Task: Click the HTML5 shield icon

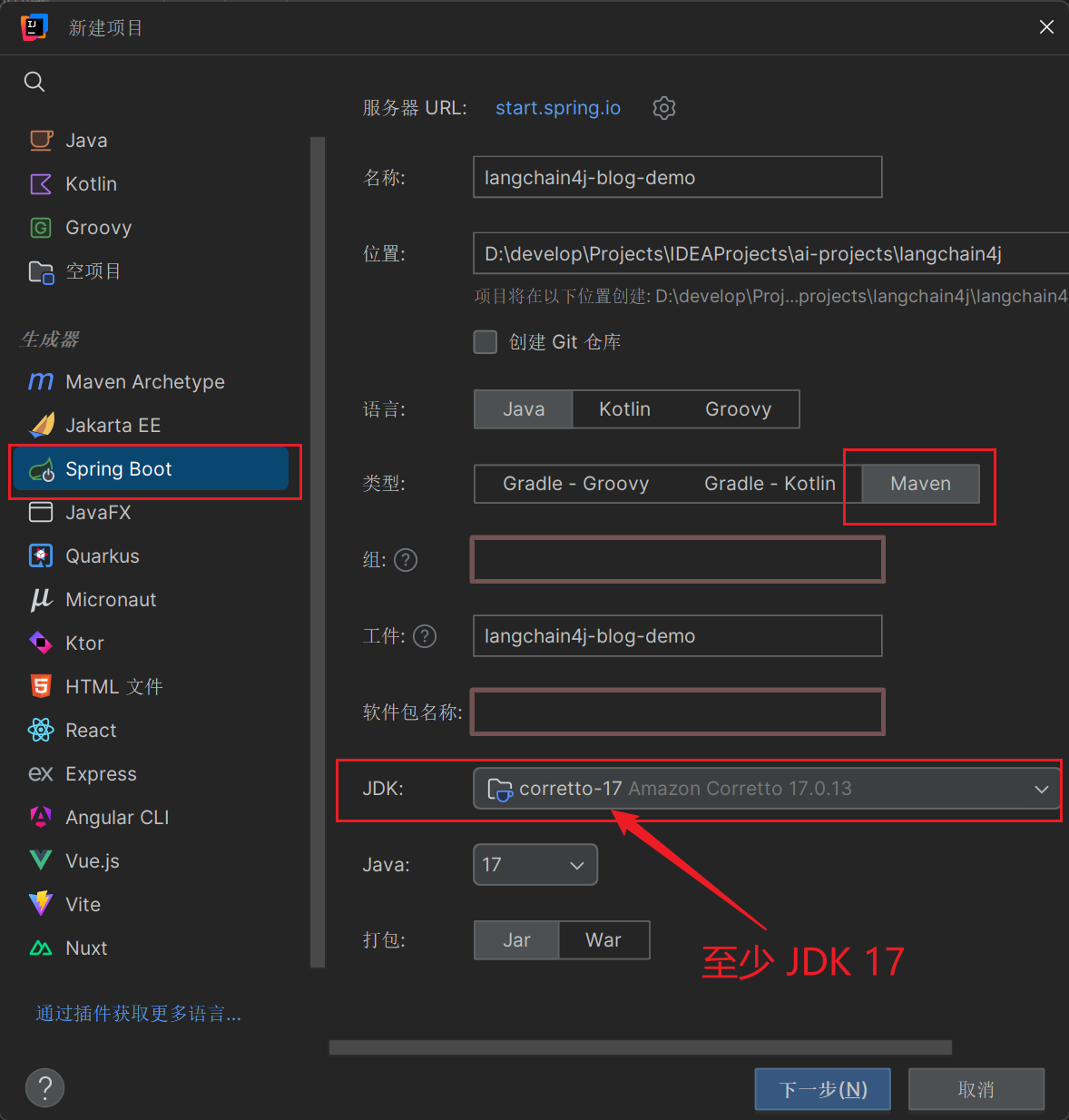Action: point(41,686)
